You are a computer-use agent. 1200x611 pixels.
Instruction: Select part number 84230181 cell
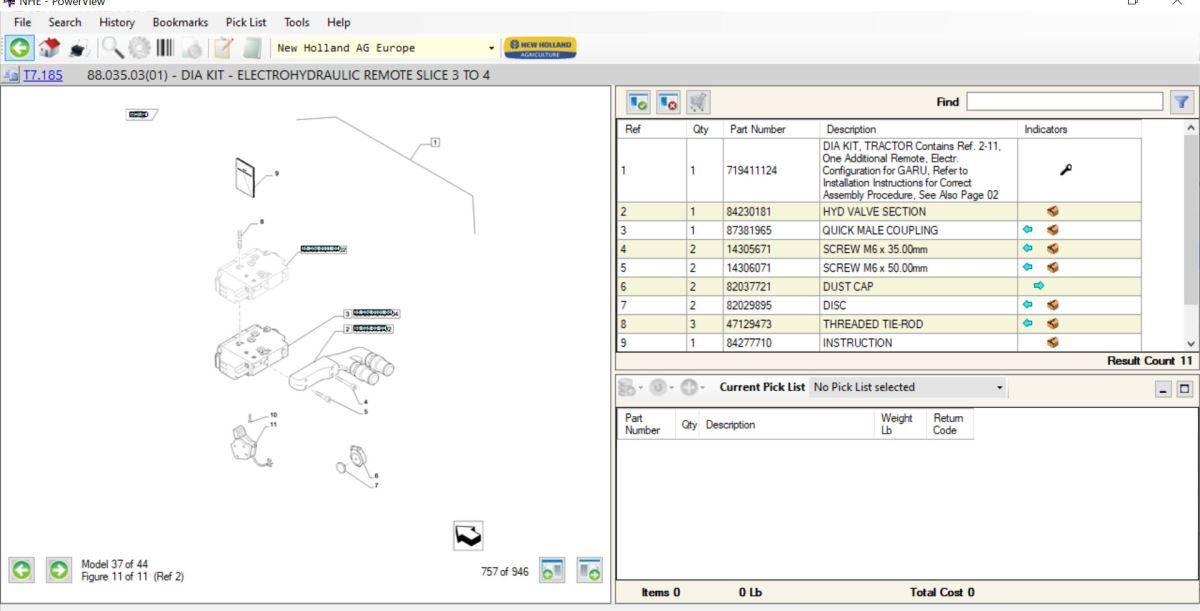pos(772,212)
